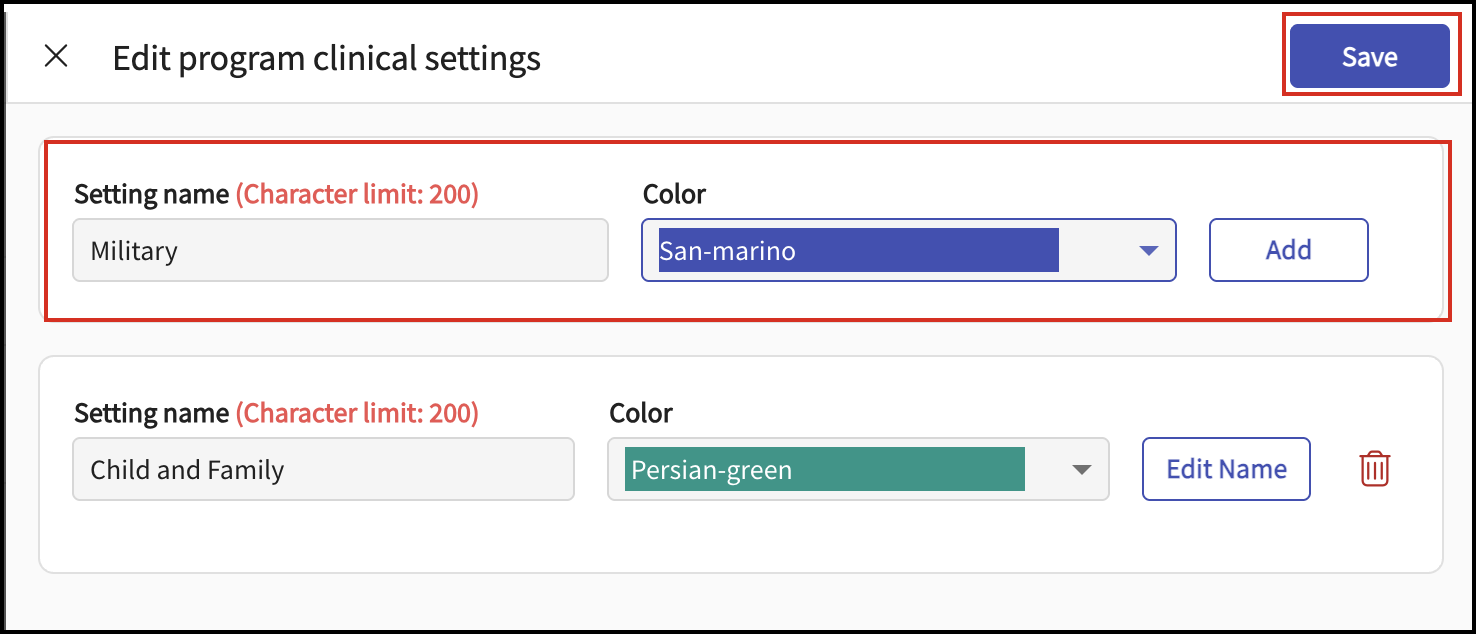
Task: Focus the Military setting name field
Action: coord(340,250)
